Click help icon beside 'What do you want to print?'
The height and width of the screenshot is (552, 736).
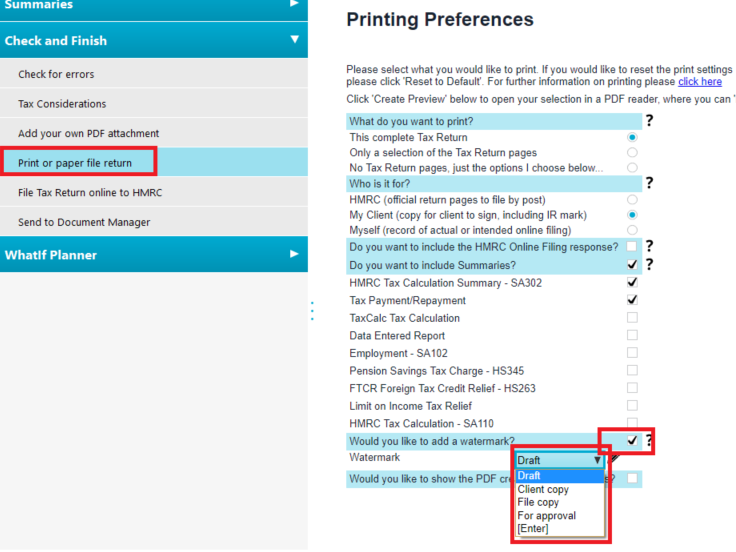649,121
